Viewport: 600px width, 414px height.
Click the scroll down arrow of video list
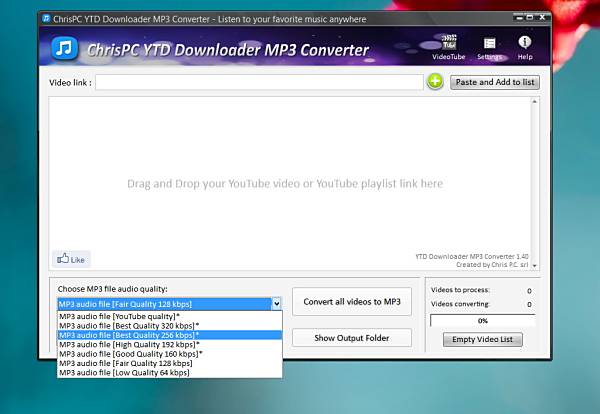(535, 266)
